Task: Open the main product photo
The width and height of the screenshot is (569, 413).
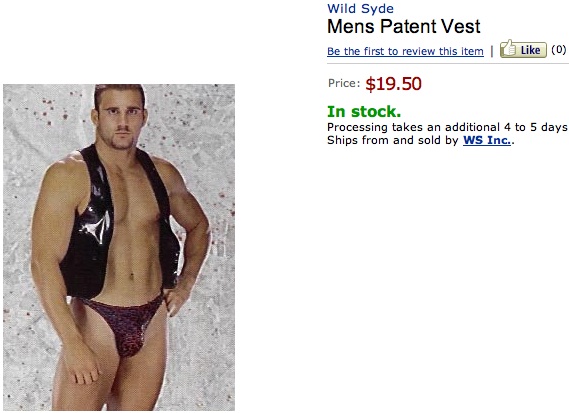Action: [119, 248]
